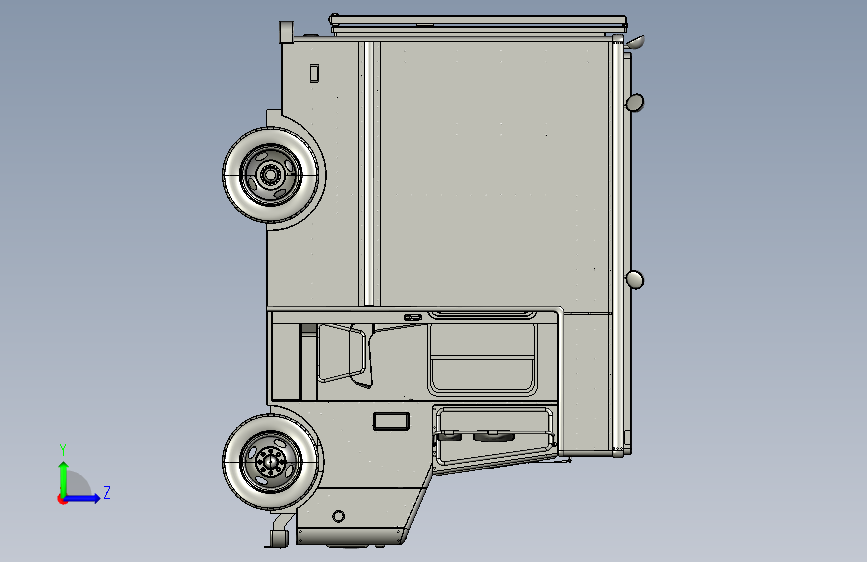
Task: Select the round port on the front bumper section
Action: (338, 516)
